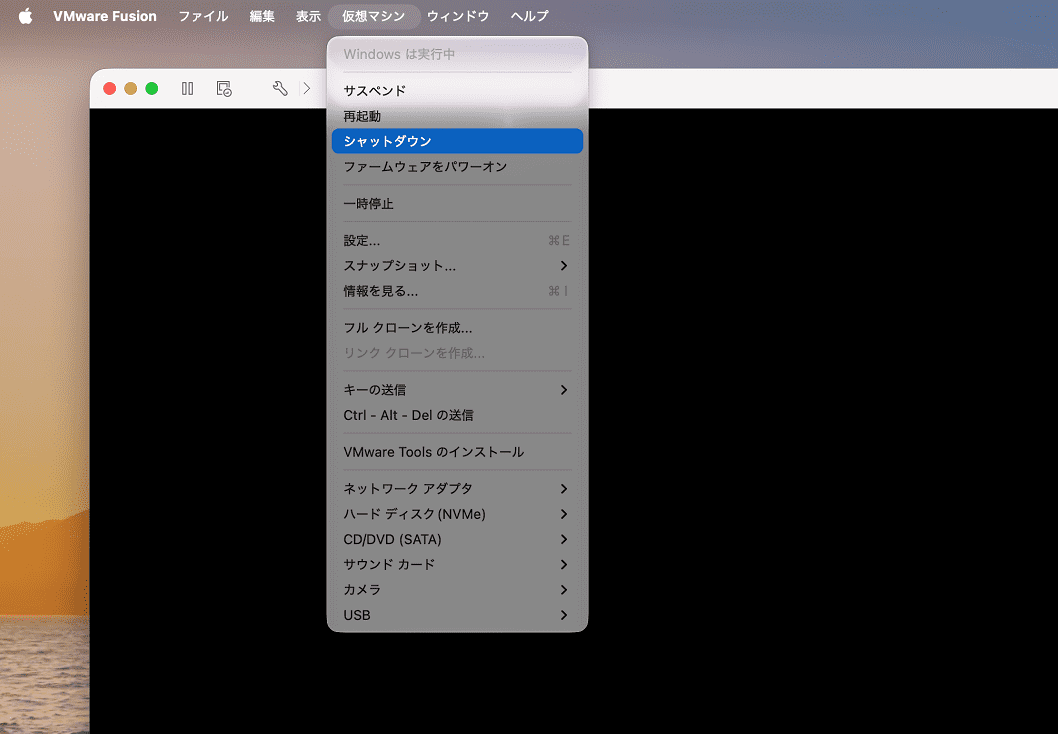Viewport: 1058px width, 734px height.
Task: Expand the カメラ submenu
Action: (x=457, y=590)
